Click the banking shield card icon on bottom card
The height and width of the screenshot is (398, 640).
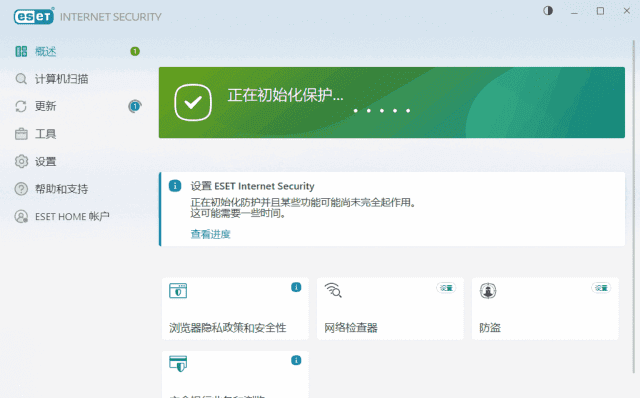pyautogui.click(x=178, y=363)
